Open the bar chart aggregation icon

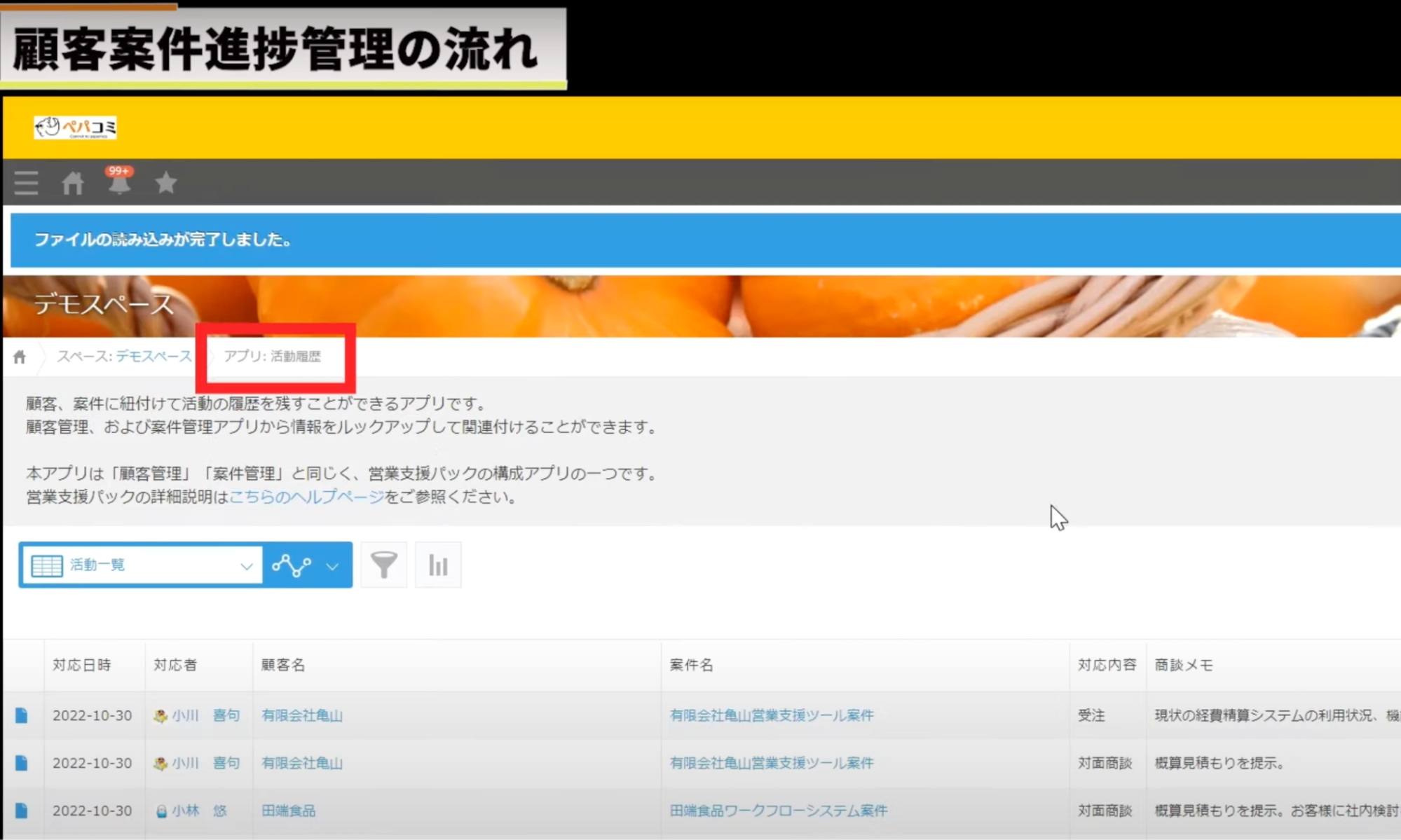click(438, 565)
